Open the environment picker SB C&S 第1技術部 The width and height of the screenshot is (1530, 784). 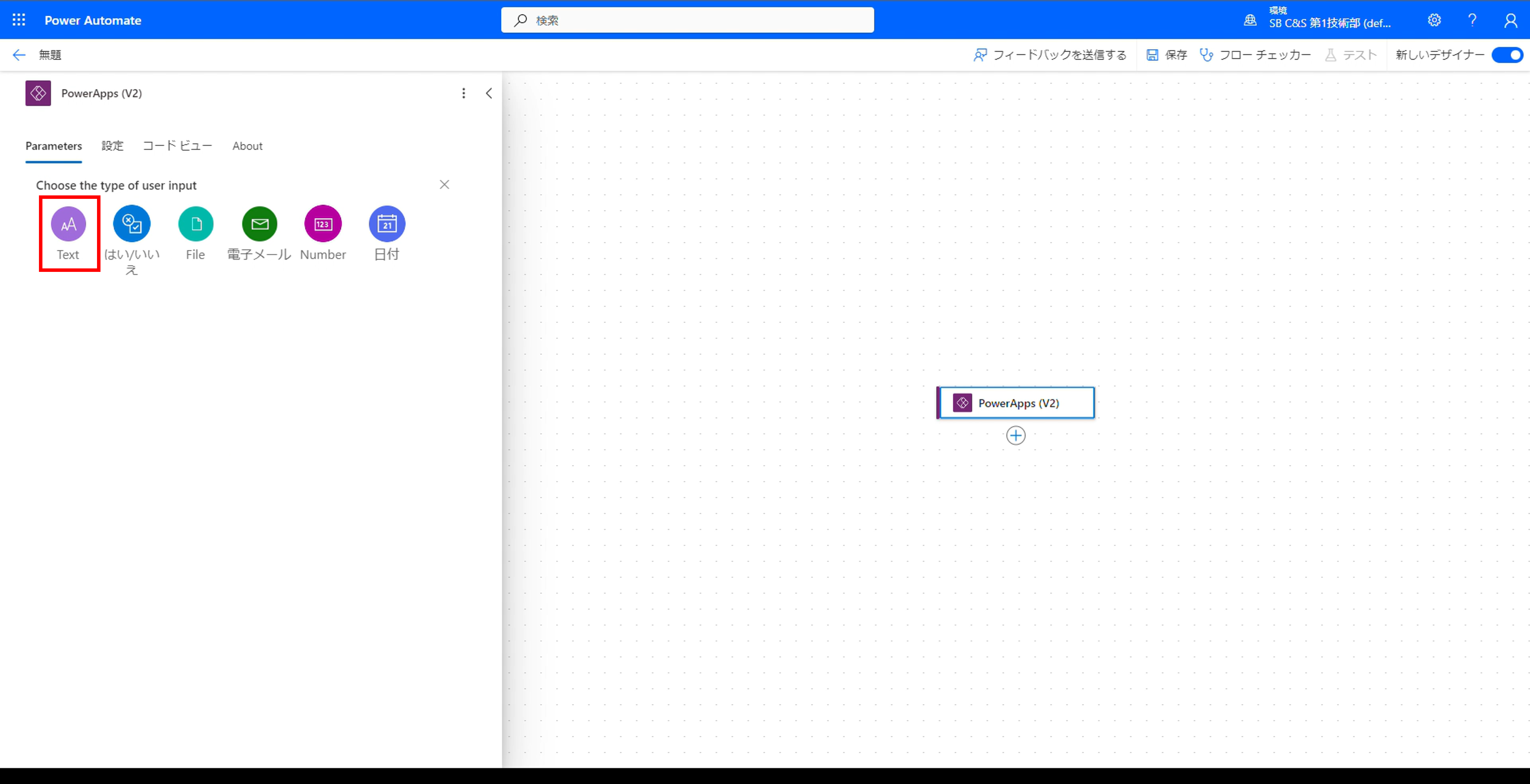point(1318,18)
